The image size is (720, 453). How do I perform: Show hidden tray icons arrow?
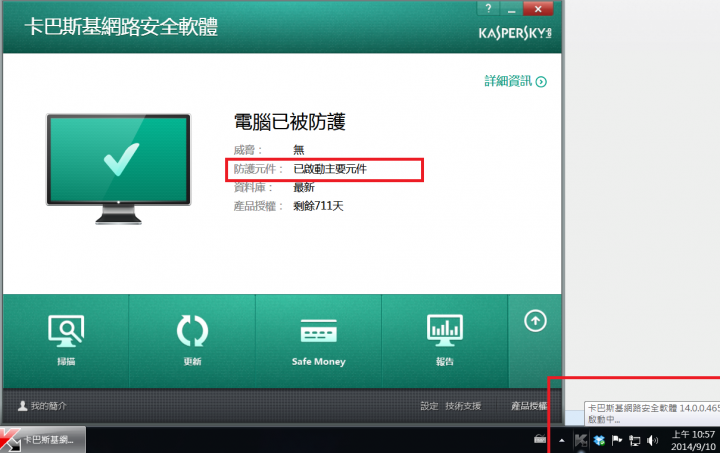562,441
